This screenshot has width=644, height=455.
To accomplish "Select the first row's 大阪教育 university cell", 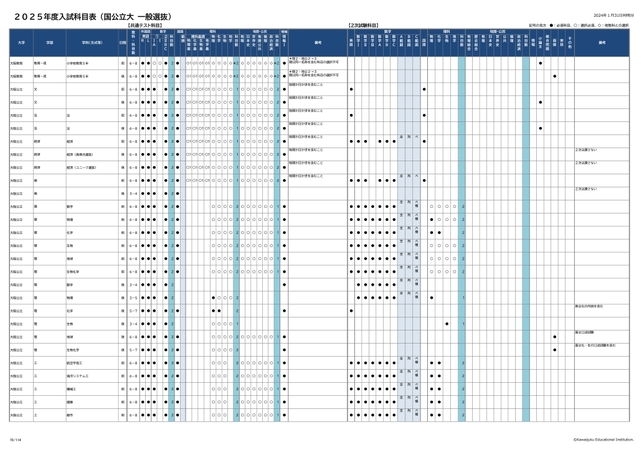I will (18, 61).
